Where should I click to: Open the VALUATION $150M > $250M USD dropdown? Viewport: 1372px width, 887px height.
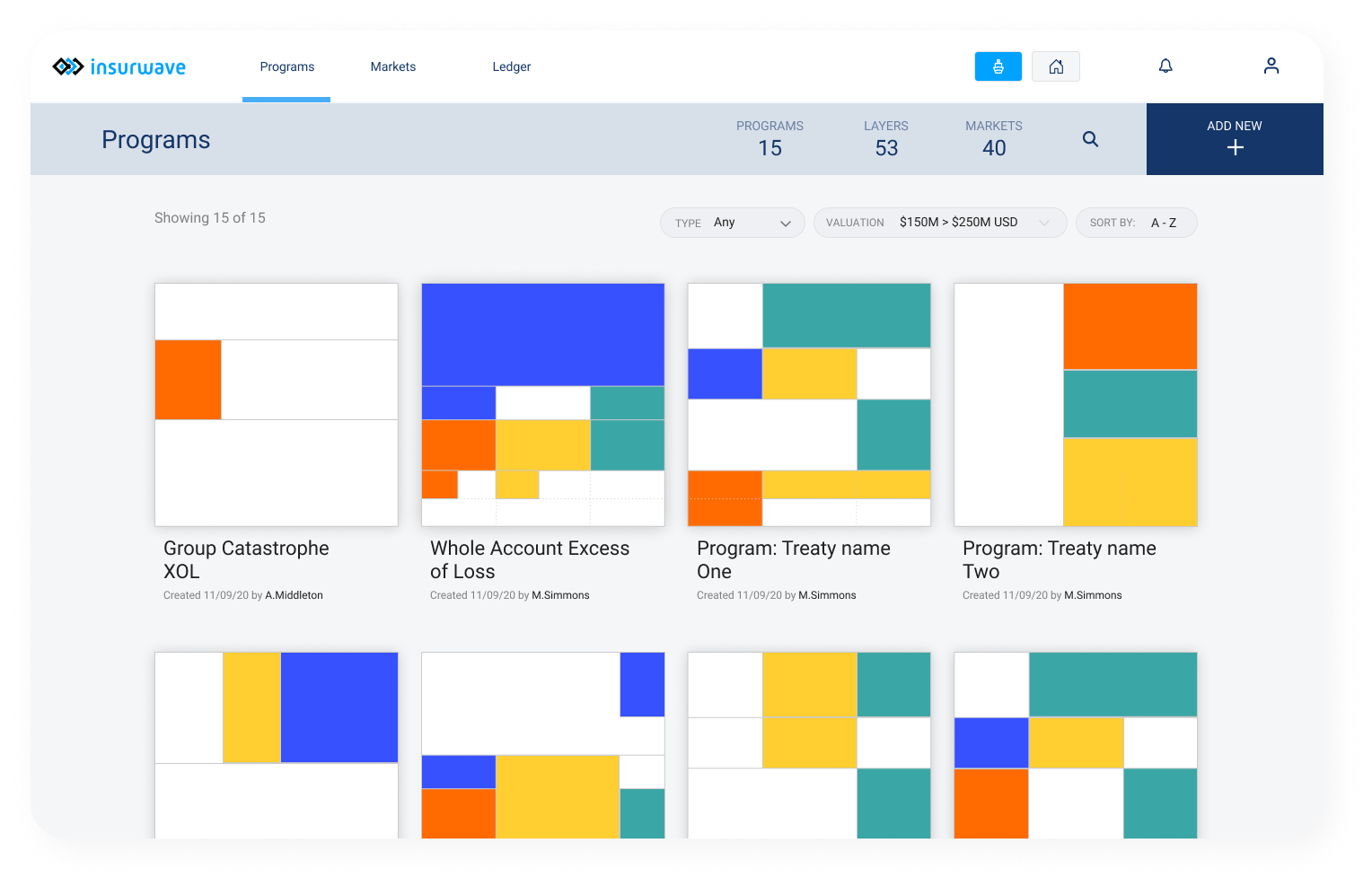(940, 223)
